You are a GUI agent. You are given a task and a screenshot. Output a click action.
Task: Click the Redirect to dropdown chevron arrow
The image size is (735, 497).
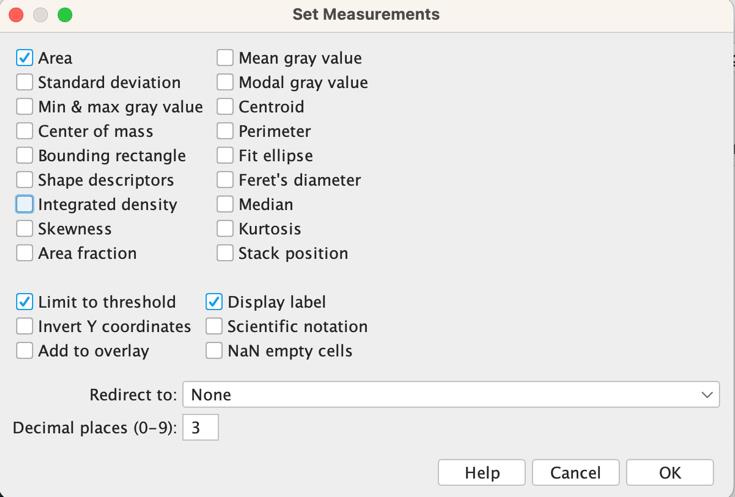tap(707, 395)
